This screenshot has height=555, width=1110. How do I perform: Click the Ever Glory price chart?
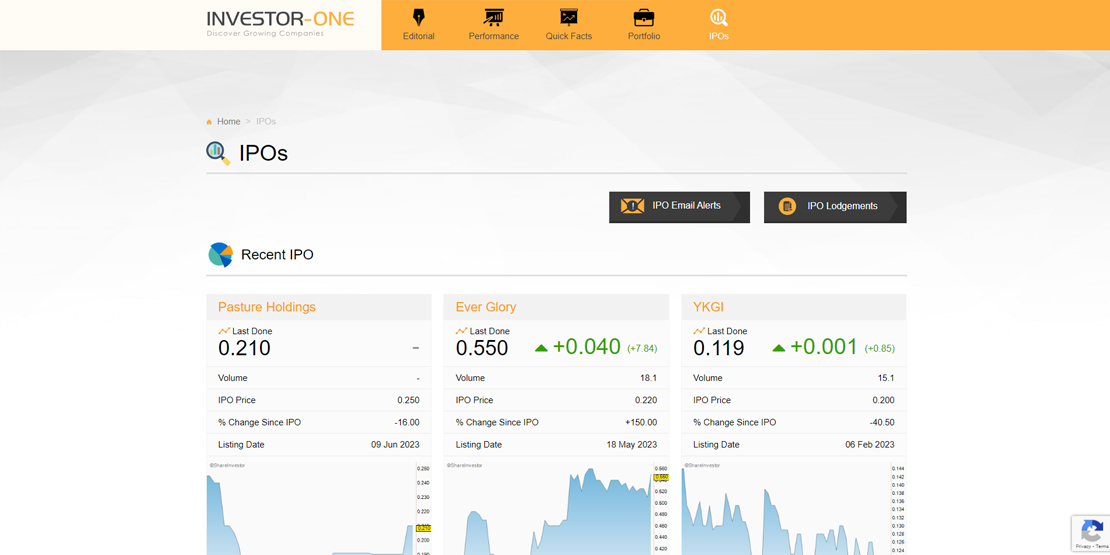click(556, 508)
